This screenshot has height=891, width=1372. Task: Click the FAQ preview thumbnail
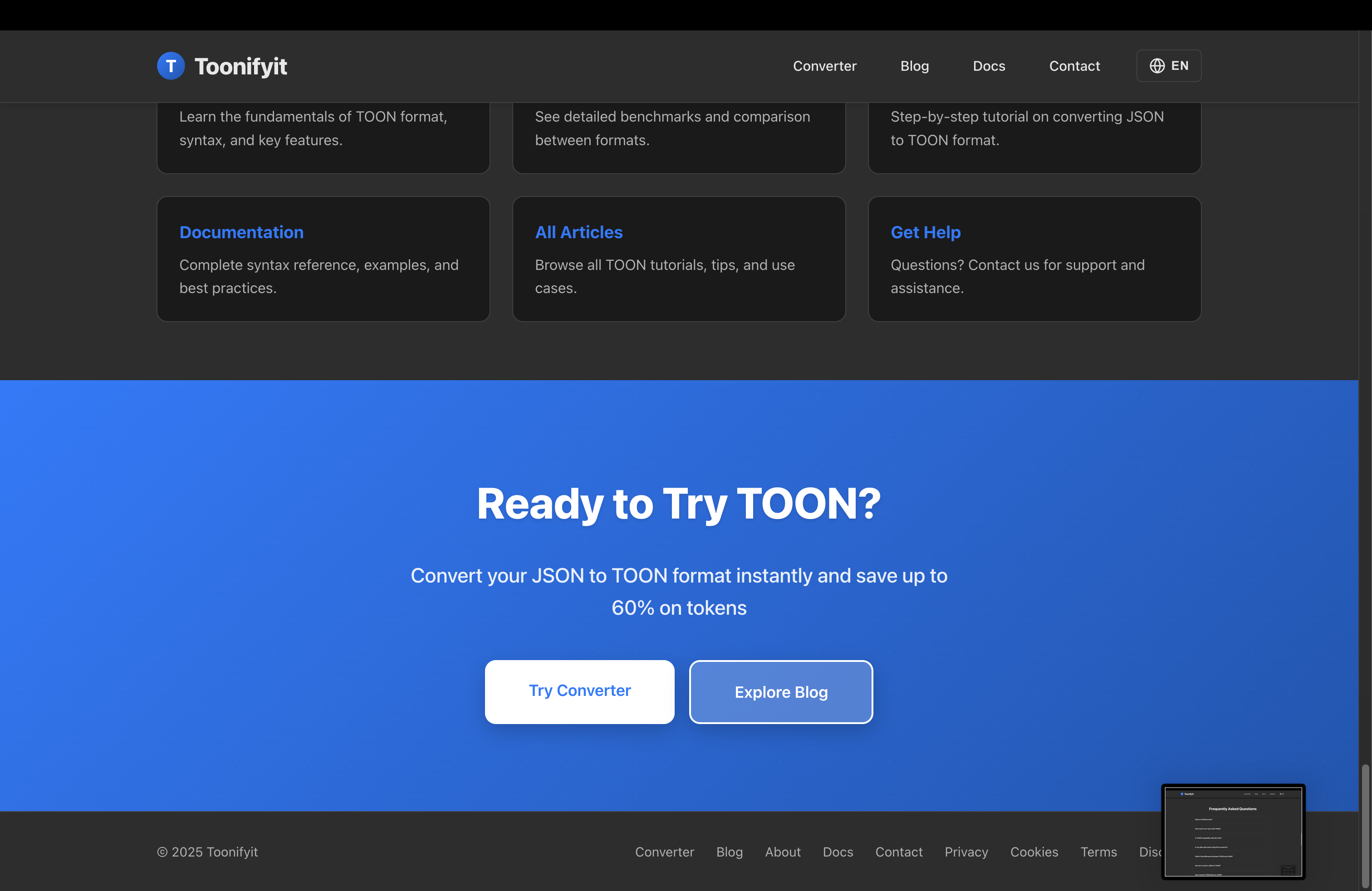click(x=1233, y=831)
